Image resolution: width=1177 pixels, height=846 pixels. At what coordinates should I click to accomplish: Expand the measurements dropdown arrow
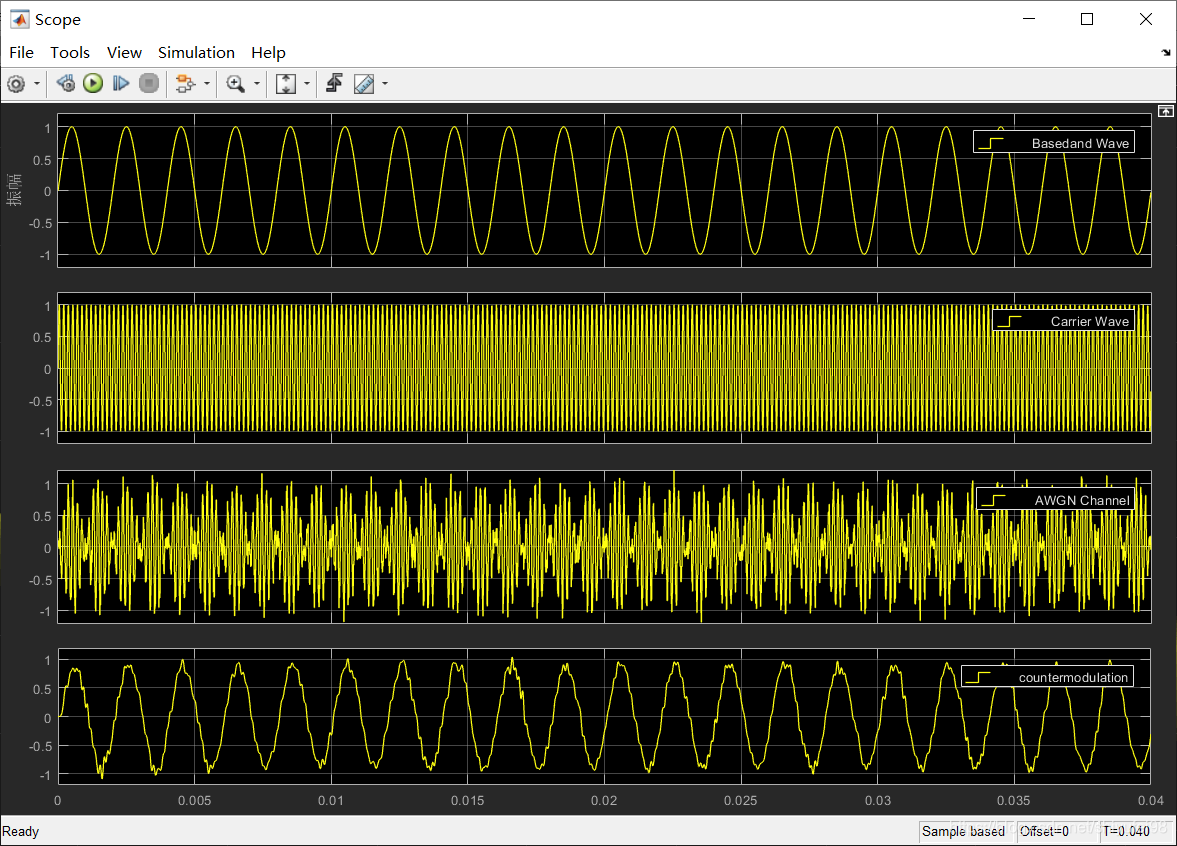click(385, 83)
